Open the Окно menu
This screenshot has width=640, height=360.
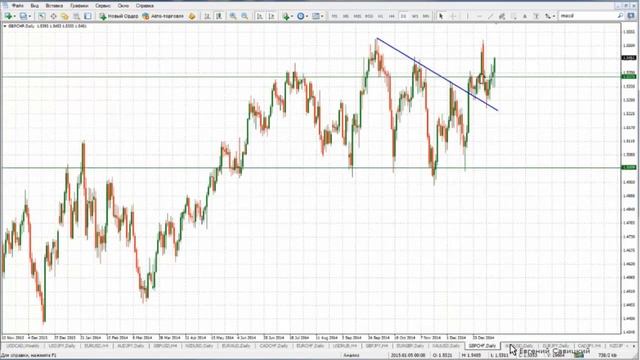point(123,6)
